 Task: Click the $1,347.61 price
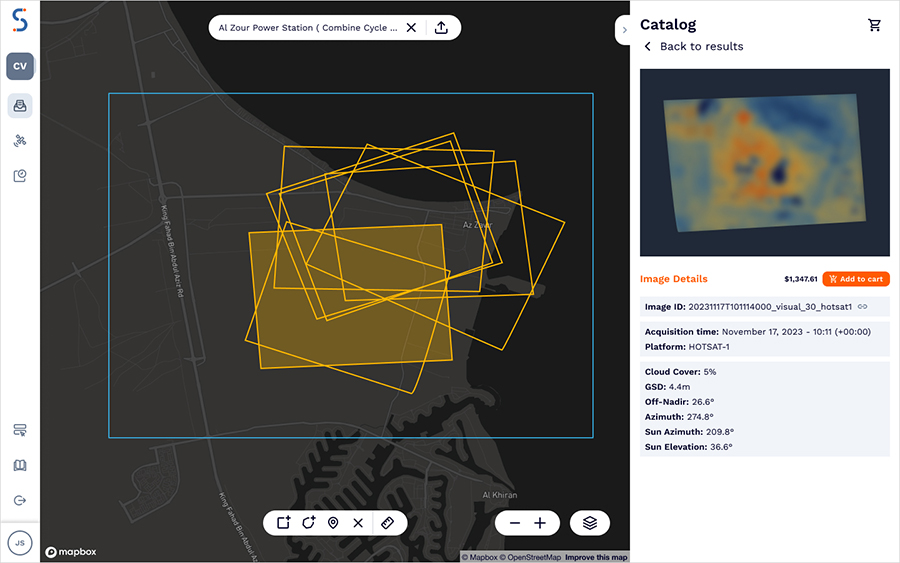[801, 279]
